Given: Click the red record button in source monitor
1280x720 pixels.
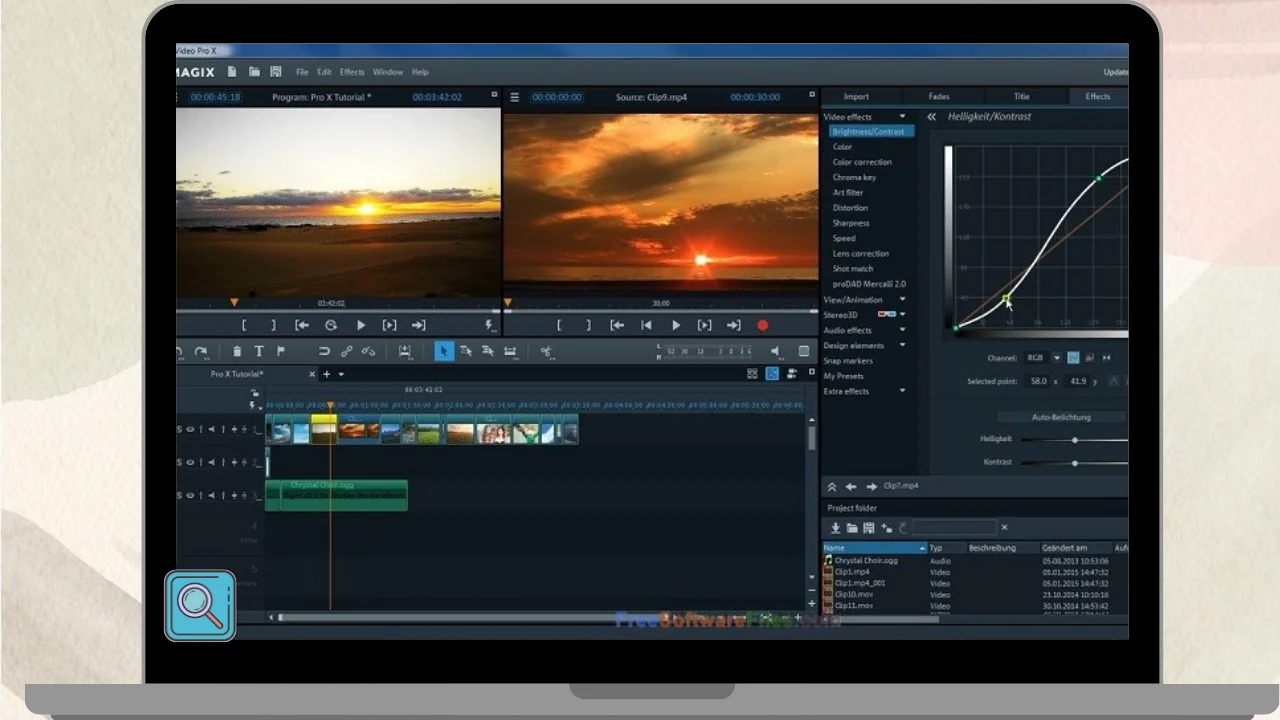Looking at the screenshot, I should [763, 325].
